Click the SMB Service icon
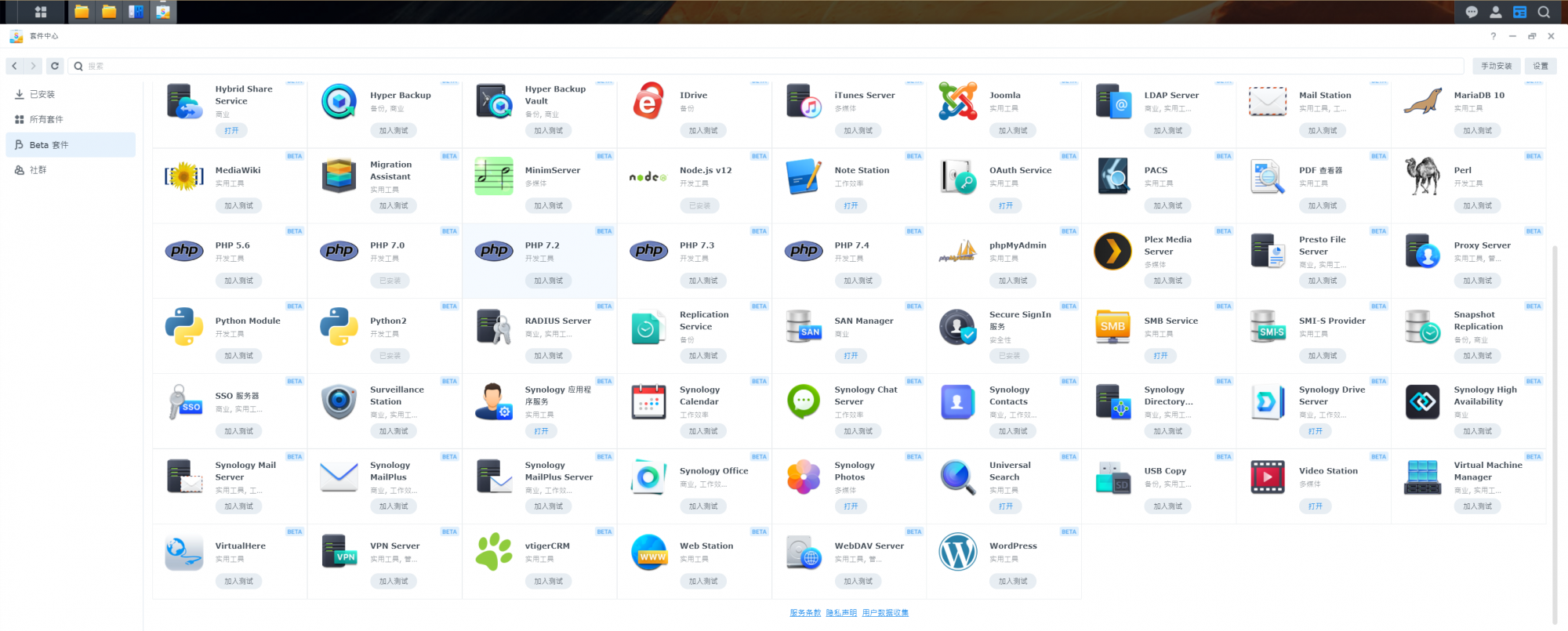 [x=1112, y=327]
